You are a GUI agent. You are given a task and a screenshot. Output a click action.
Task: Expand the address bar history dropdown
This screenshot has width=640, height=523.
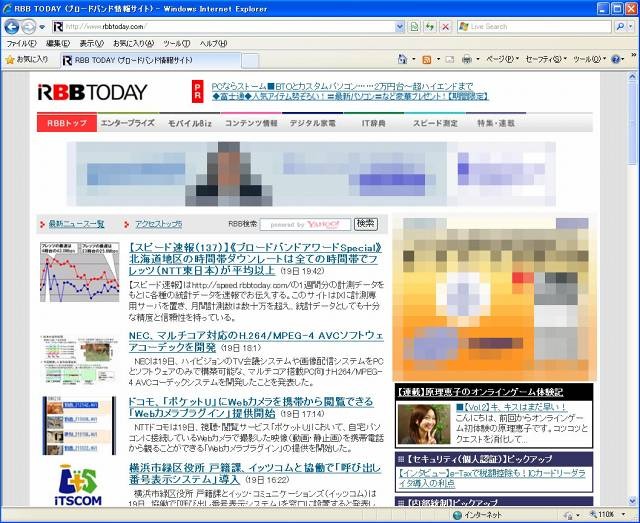pos(400,27)
